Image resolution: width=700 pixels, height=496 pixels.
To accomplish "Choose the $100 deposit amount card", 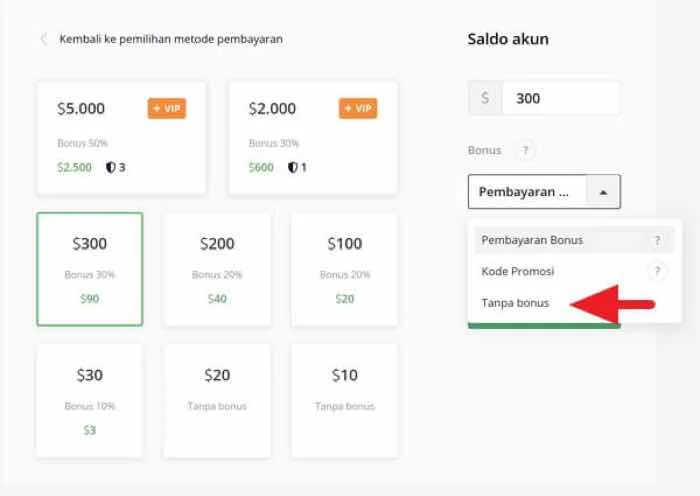I will click(344, 268).
